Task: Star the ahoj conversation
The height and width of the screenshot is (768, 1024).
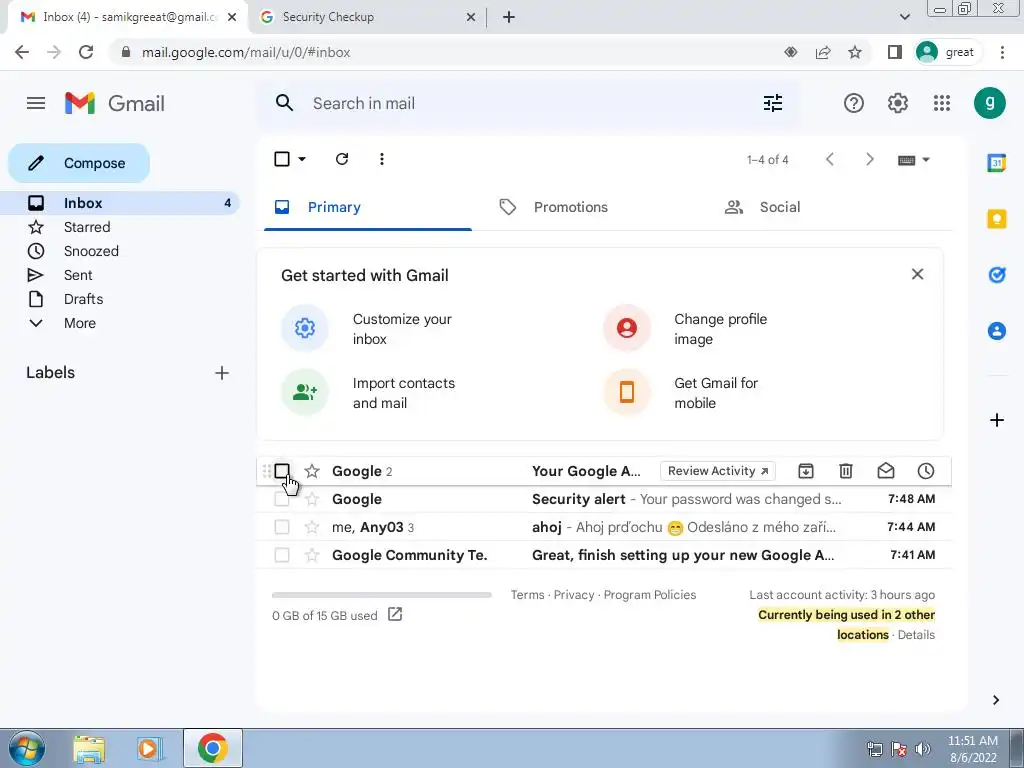Action: (x=312, y=527)
